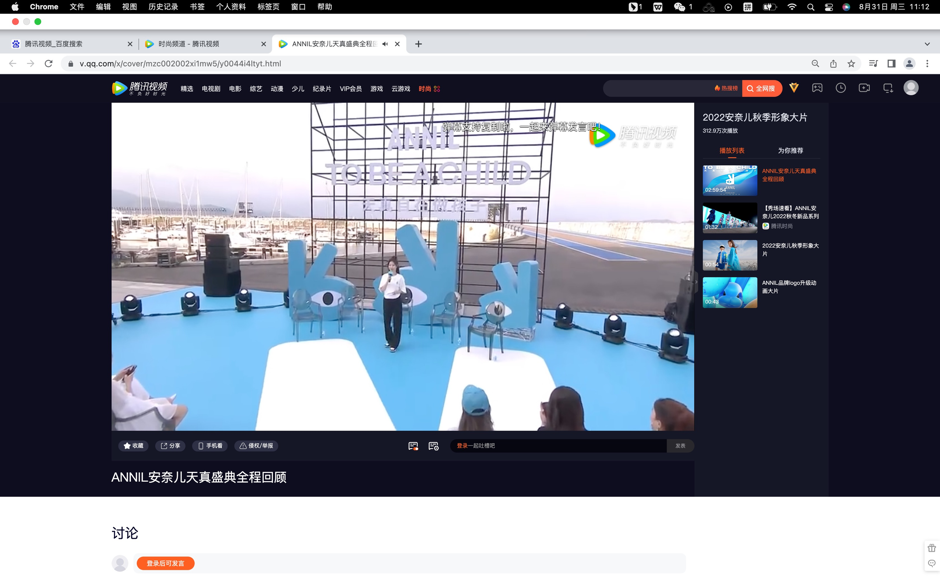Click the upload video icon in header
Viewport: 940px width, 588px height.
(x=864, y=88)
